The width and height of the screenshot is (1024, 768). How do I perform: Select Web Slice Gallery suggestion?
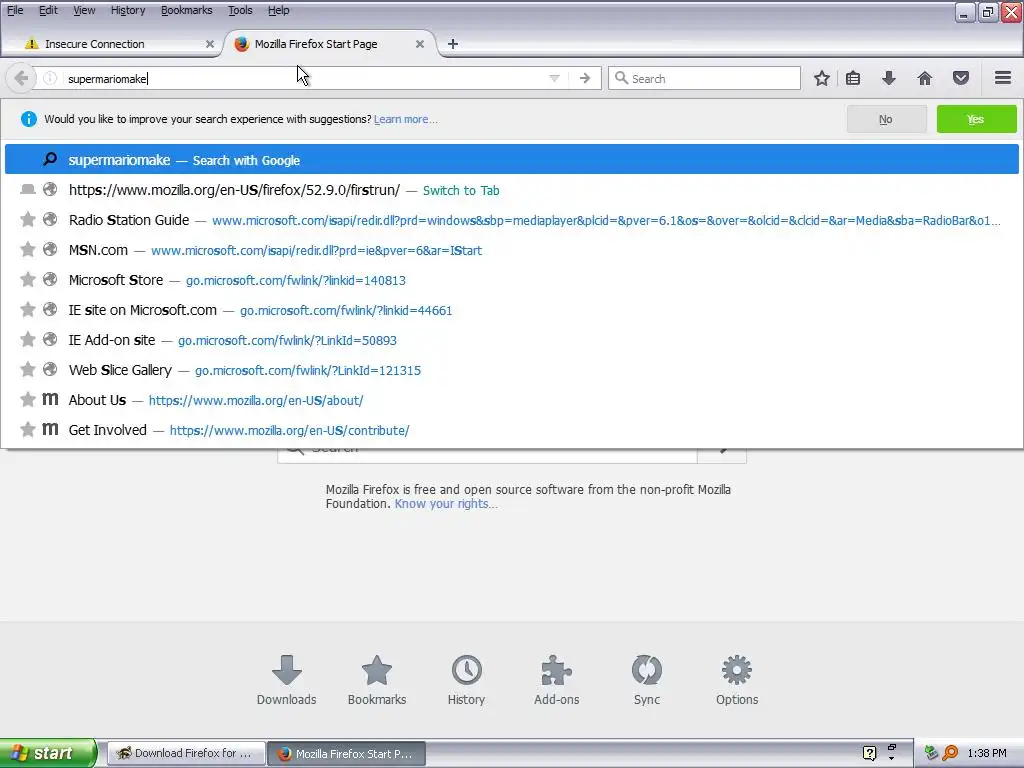(x=511, y=370)
